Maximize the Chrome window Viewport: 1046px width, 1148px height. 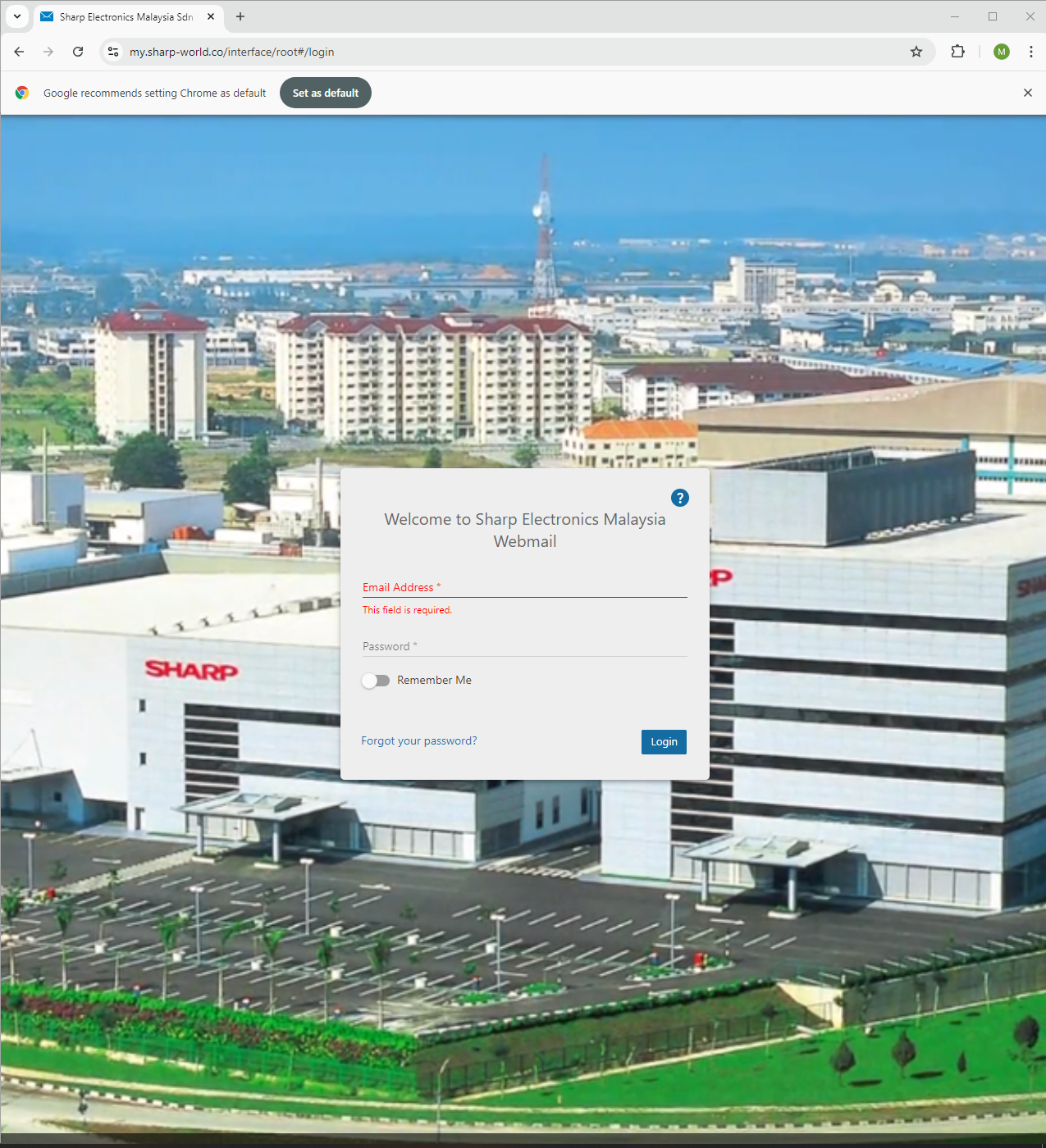click(993, 16)
